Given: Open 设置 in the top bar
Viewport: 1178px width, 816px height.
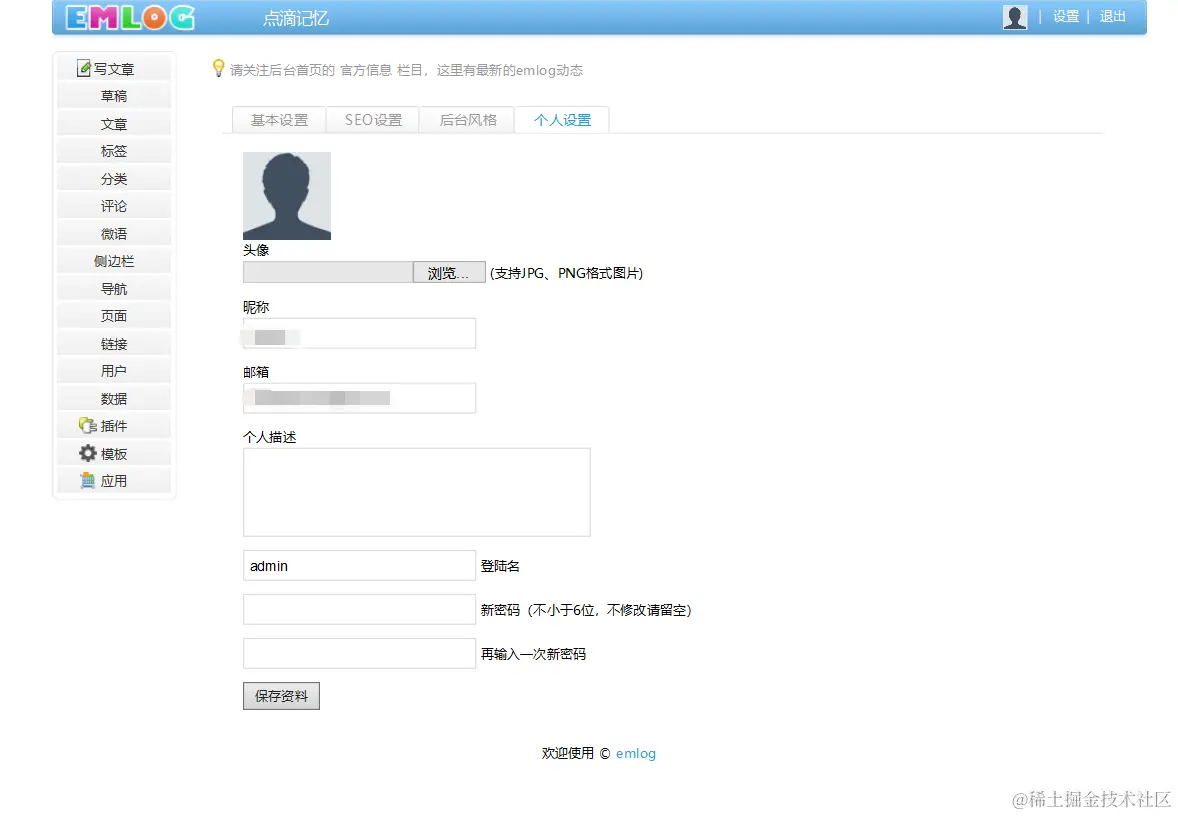Looking at the screenshot, I should tap(1065, 16).
